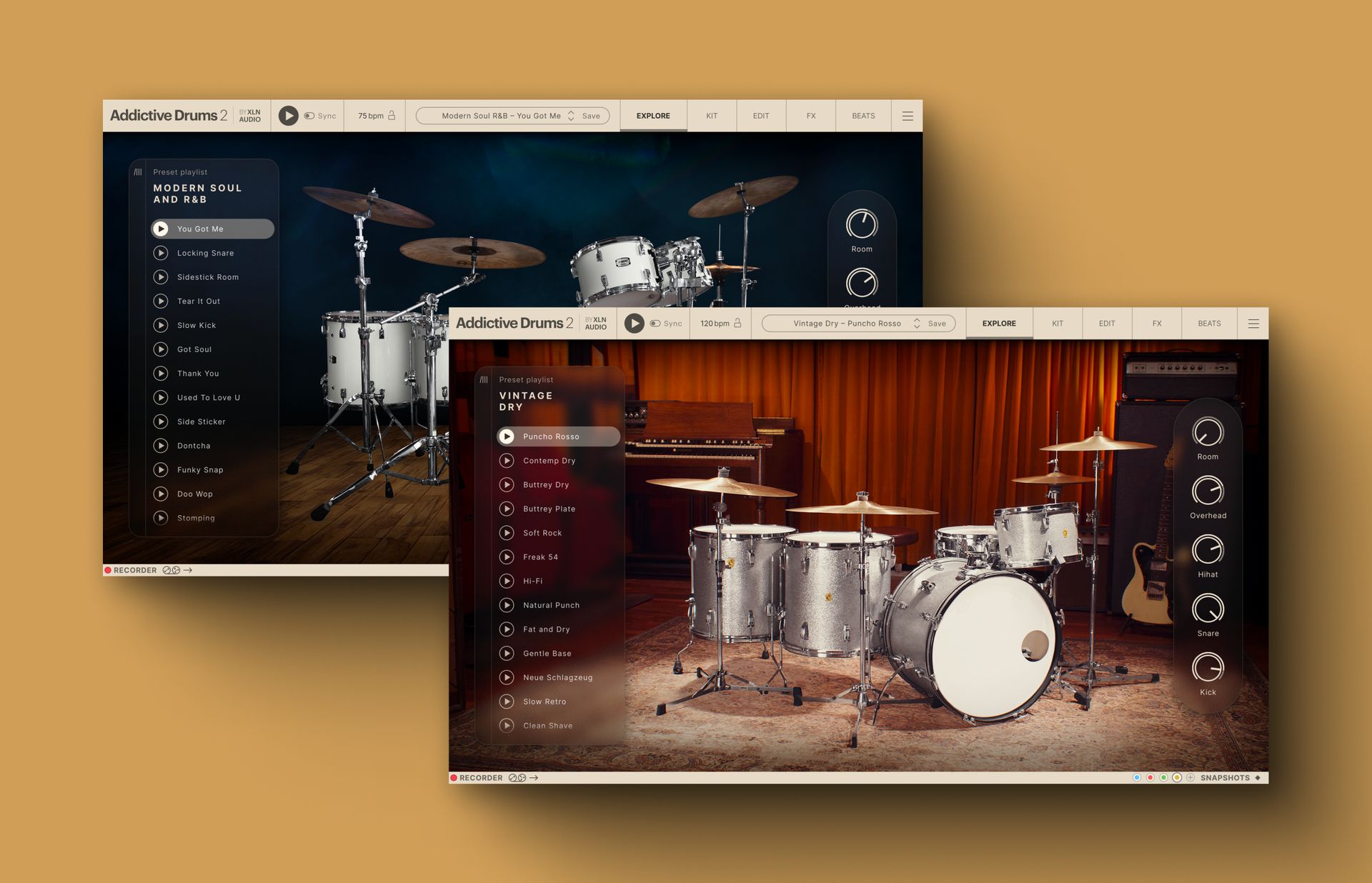Play the Natural Punch preset preview
Viewport: 1372px width, 883px height.
(507, 605)
